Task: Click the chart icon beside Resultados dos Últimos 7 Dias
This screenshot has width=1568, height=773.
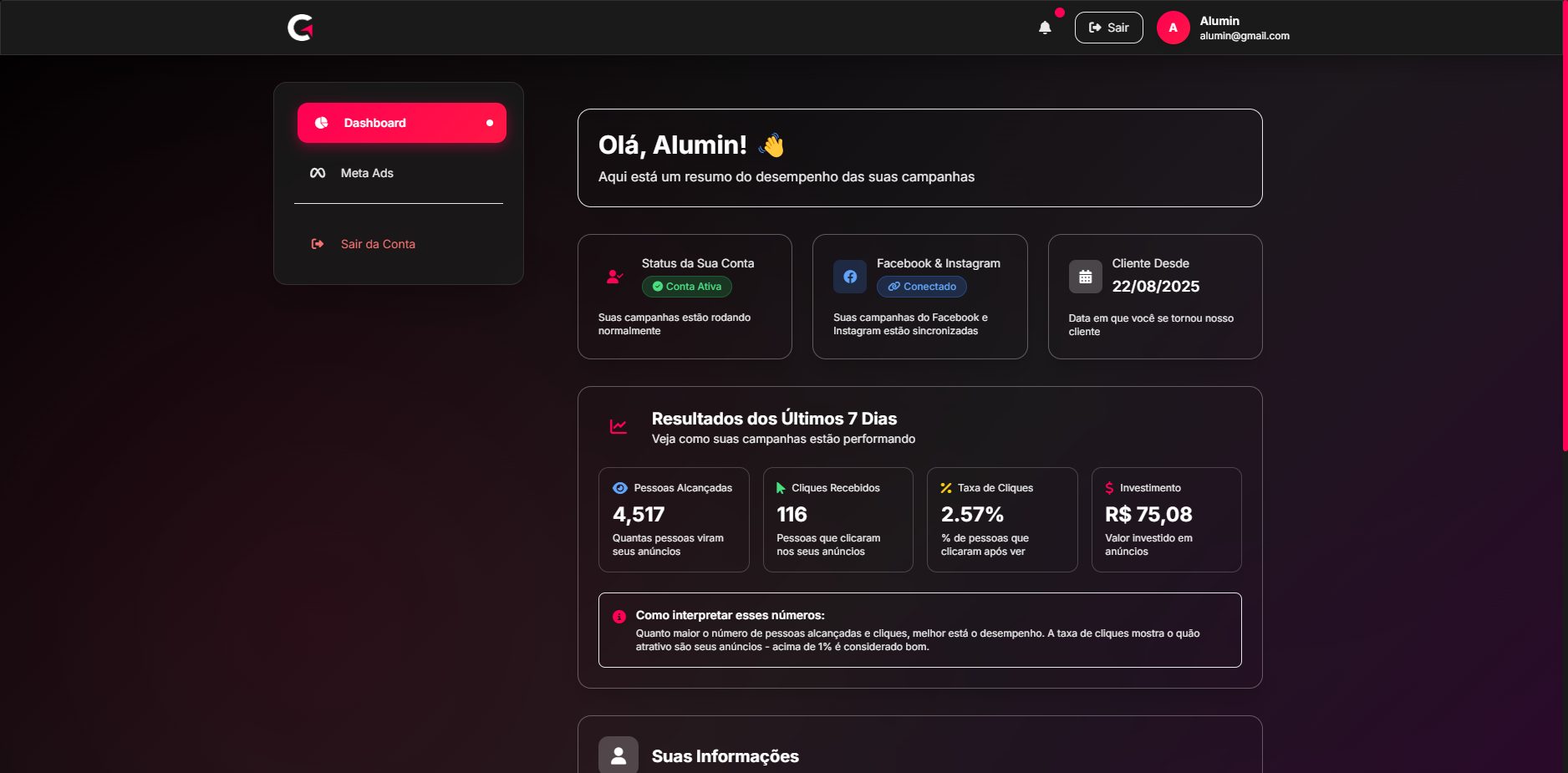Action: point(618,425)
